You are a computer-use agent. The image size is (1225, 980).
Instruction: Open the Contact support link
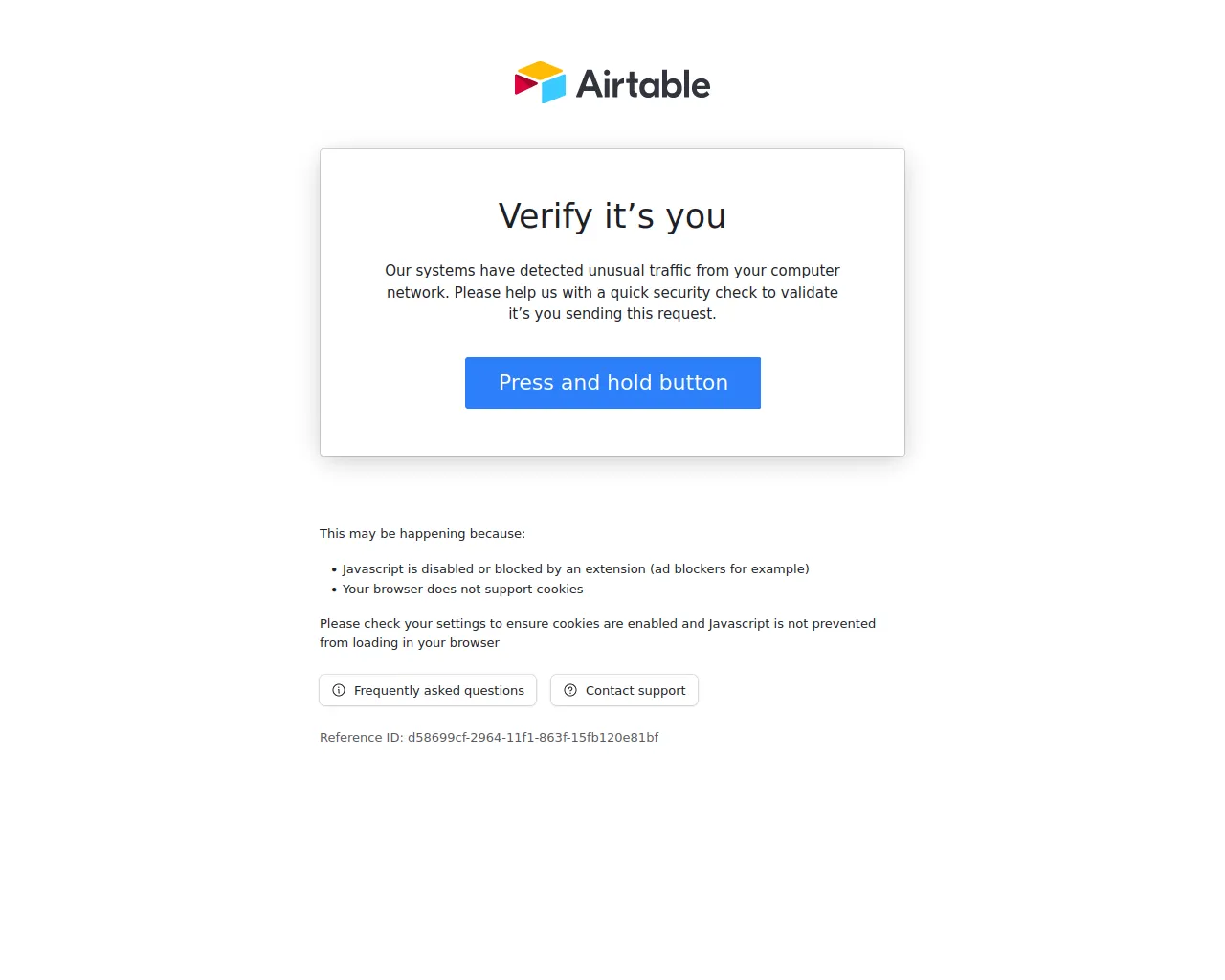[x=635, y=690]
